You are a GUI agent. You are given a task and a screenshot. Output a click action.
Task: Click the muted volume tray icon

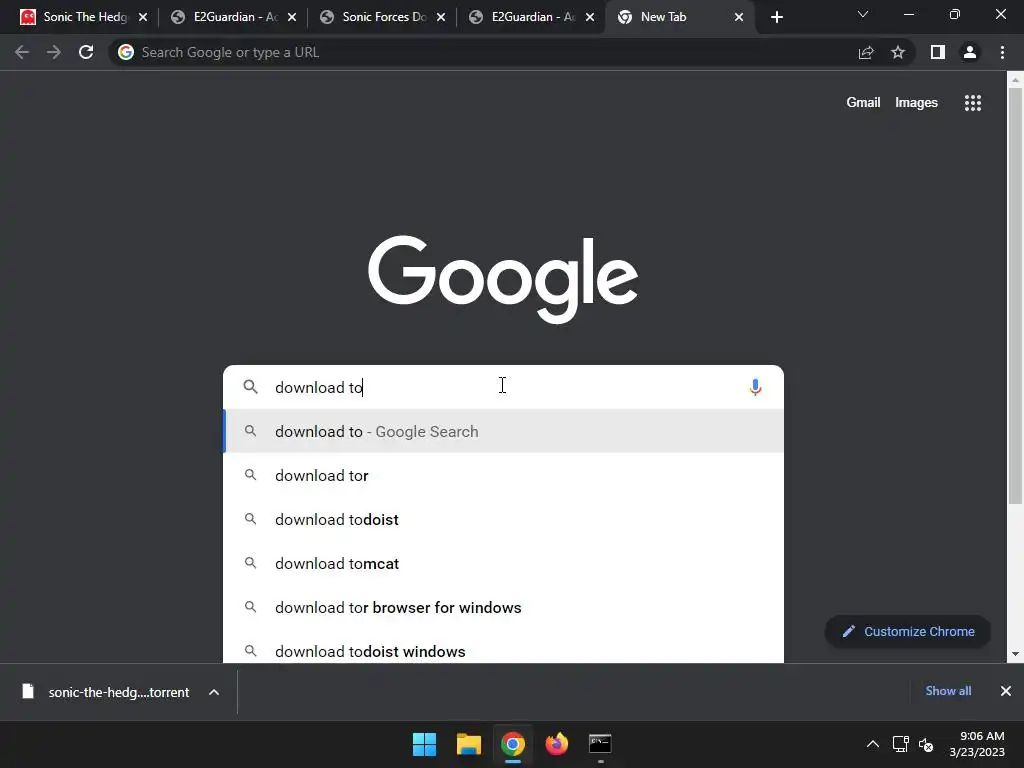click(x=926, y=744)
